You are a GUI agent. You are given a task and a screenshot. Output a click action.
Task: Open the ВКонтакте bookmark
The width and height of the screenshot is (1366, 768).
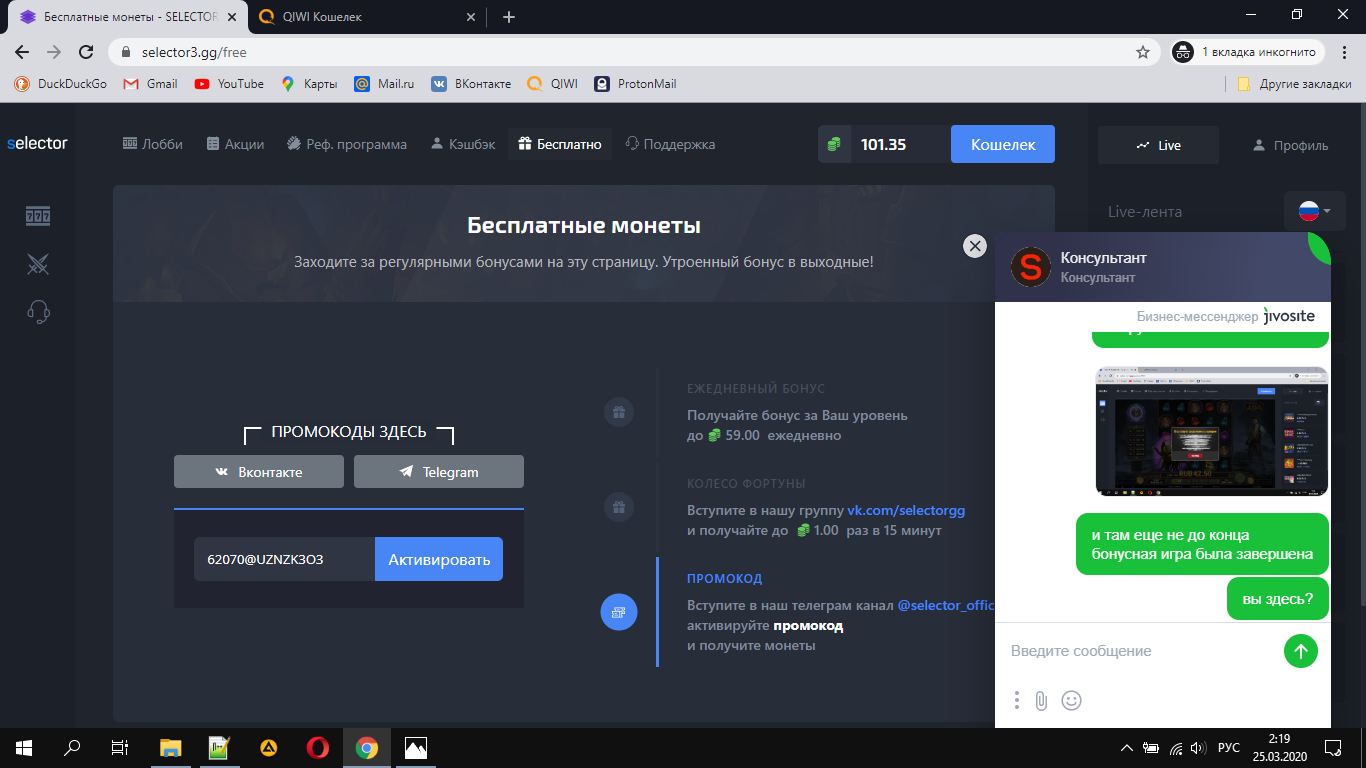tap(471, 84)
